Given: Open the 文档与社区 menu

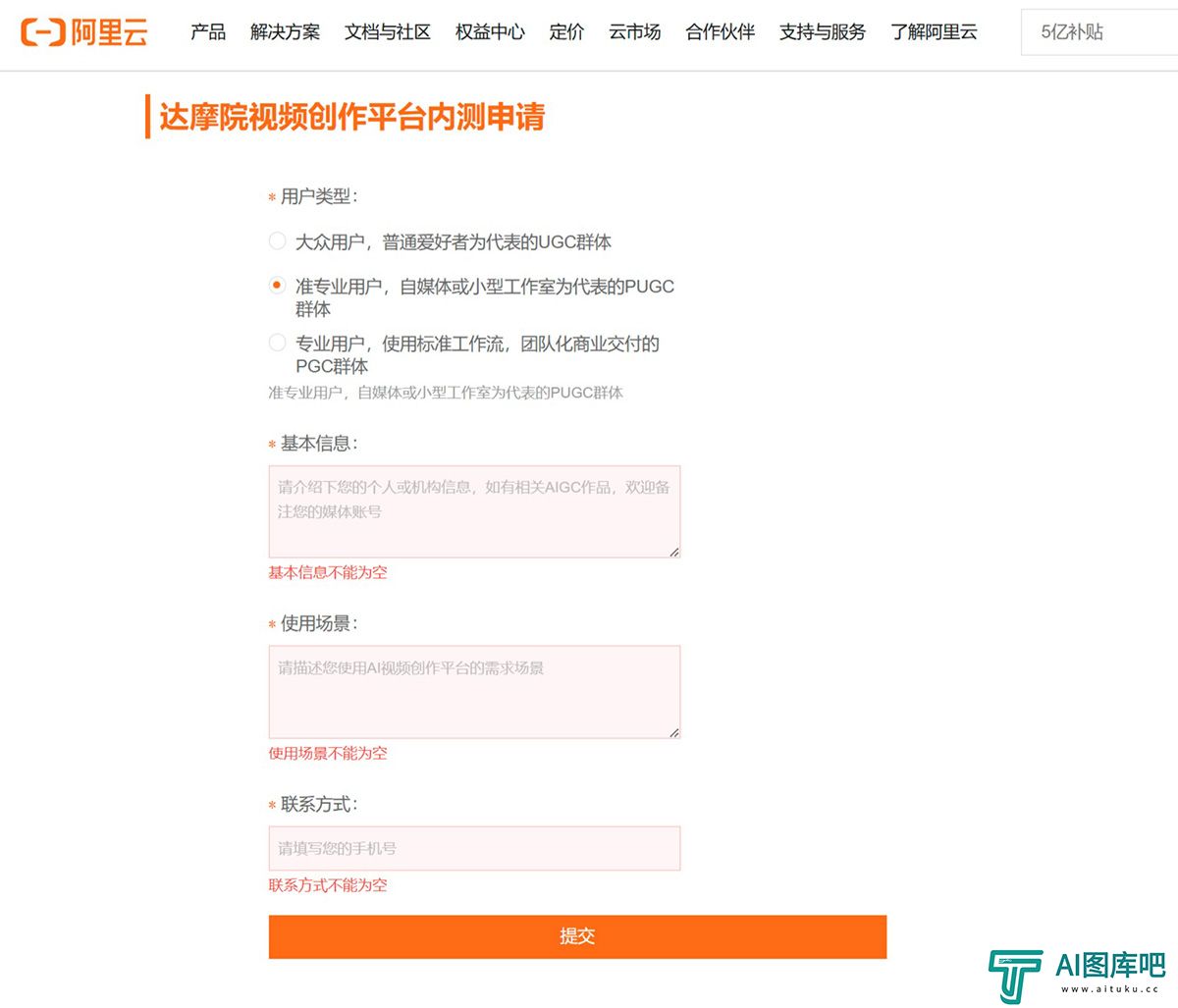Looking at the screenshot, I should click(x=388, y=32).
